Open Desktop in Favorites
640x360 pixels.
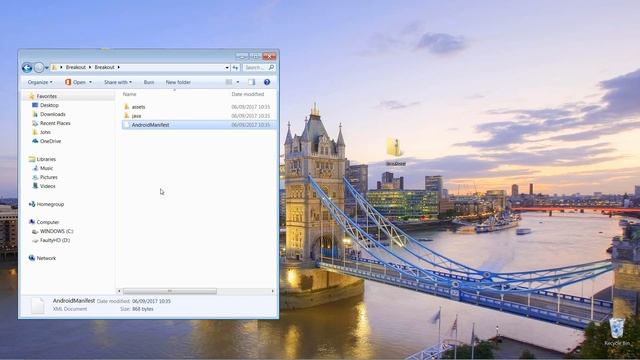49,105
